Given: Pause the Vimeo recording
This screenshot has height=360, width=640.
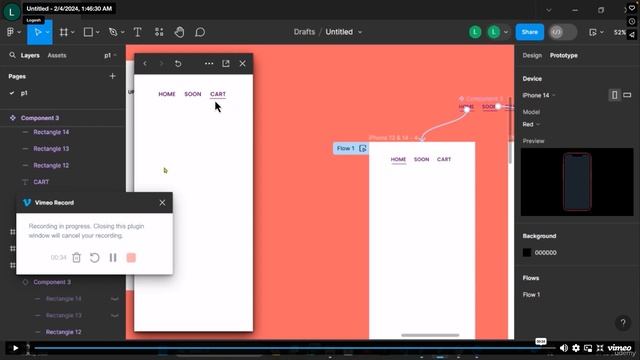Looking at the screenshot, I should coord(113,258).
